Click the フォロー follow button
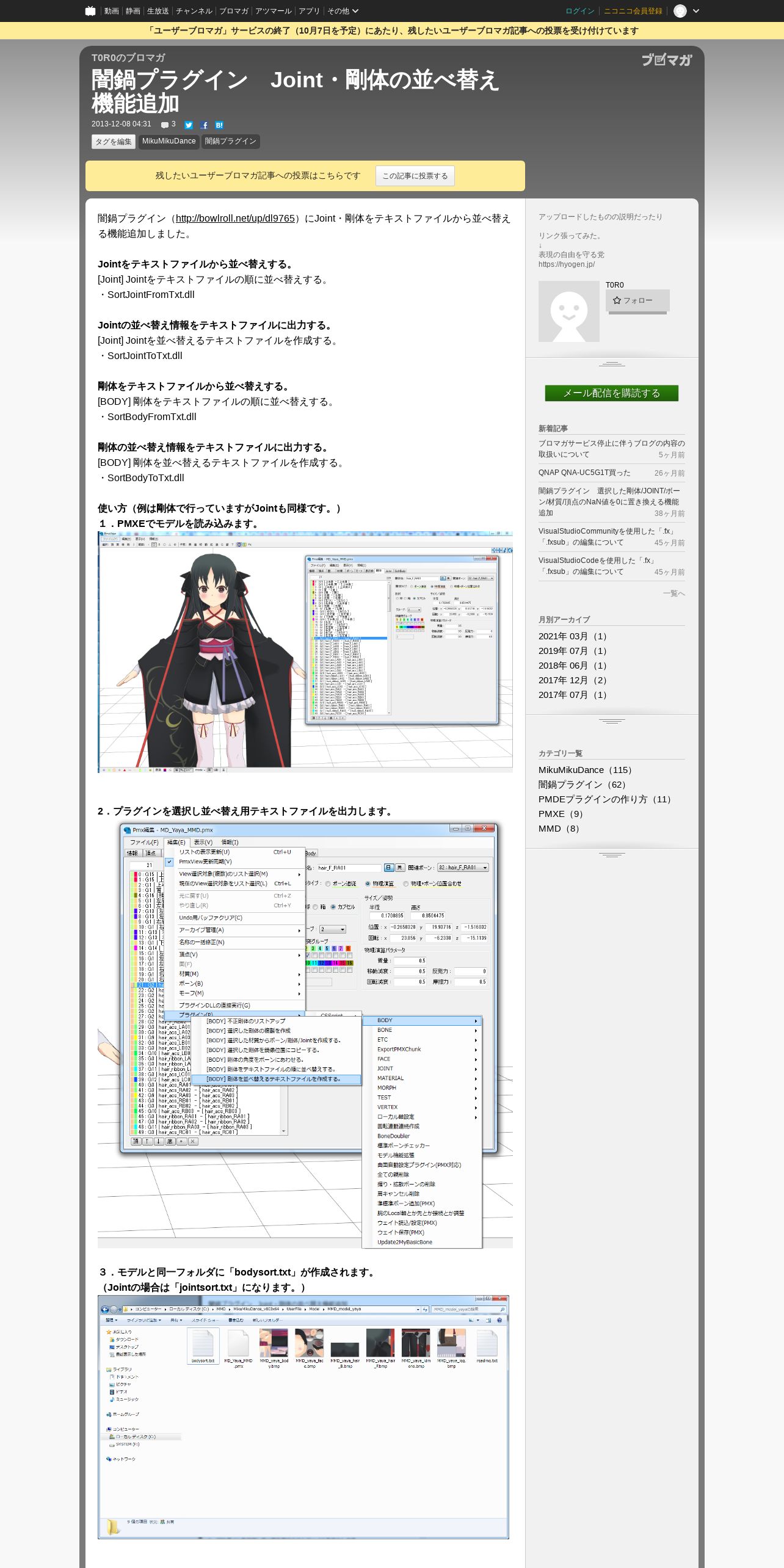 tap(637, 300)
